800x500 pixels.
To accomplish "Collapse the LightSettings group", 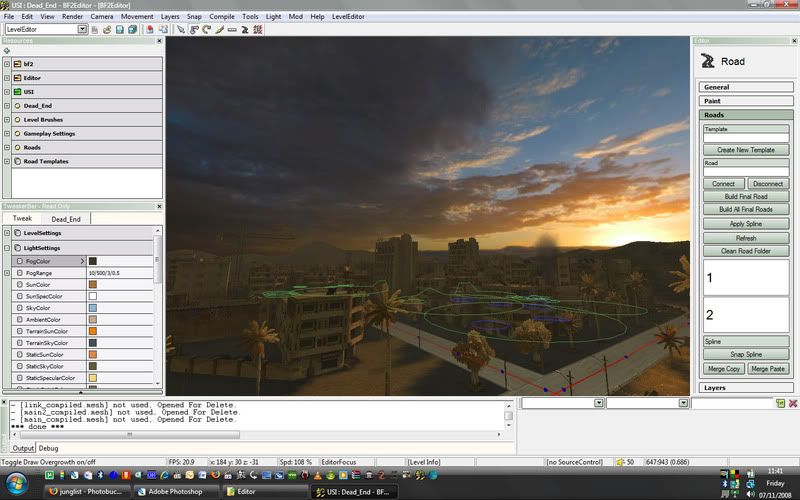I will coord(7,248).
